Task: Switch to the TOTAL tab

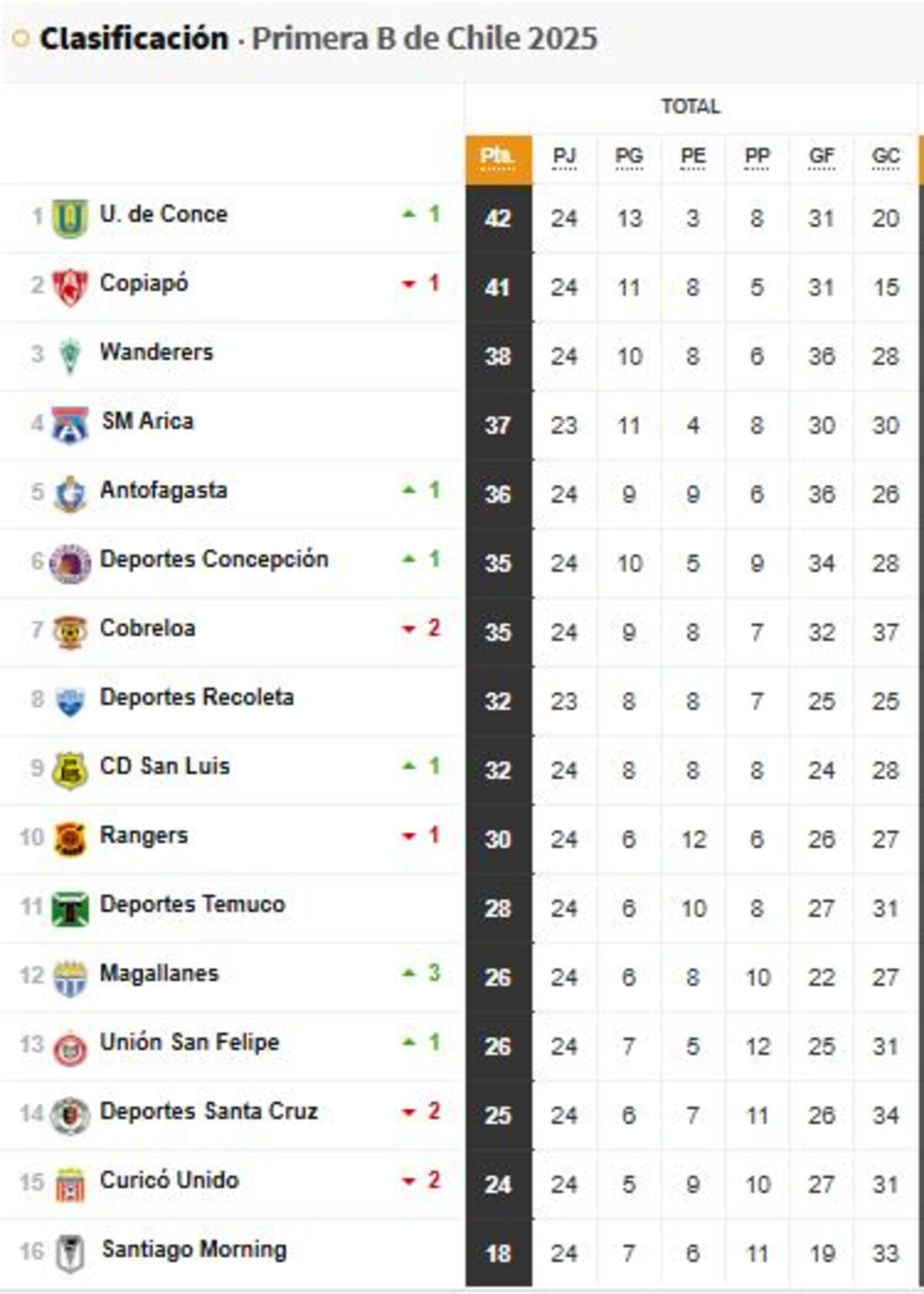Action: pyautogui.click(x=691, y=107)
